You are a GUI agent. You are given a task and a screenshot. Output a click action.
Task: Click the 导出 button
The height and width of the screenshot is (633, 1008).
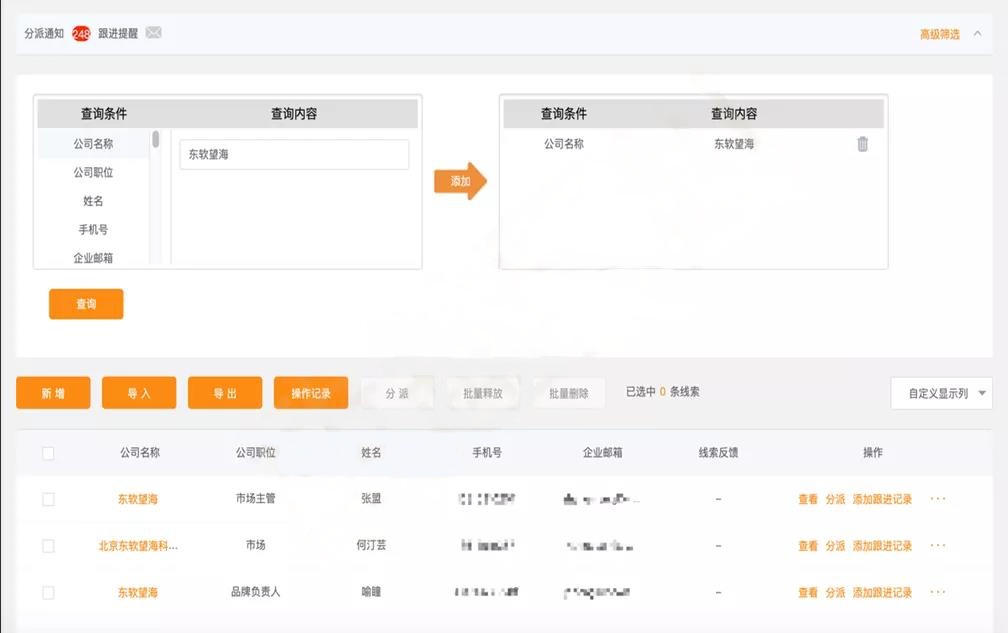(225, 393)
